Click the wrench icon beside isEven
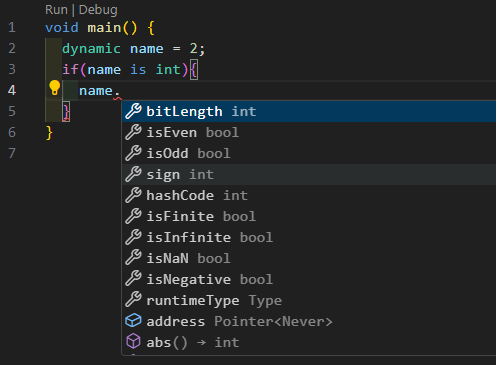 point(133,132)
